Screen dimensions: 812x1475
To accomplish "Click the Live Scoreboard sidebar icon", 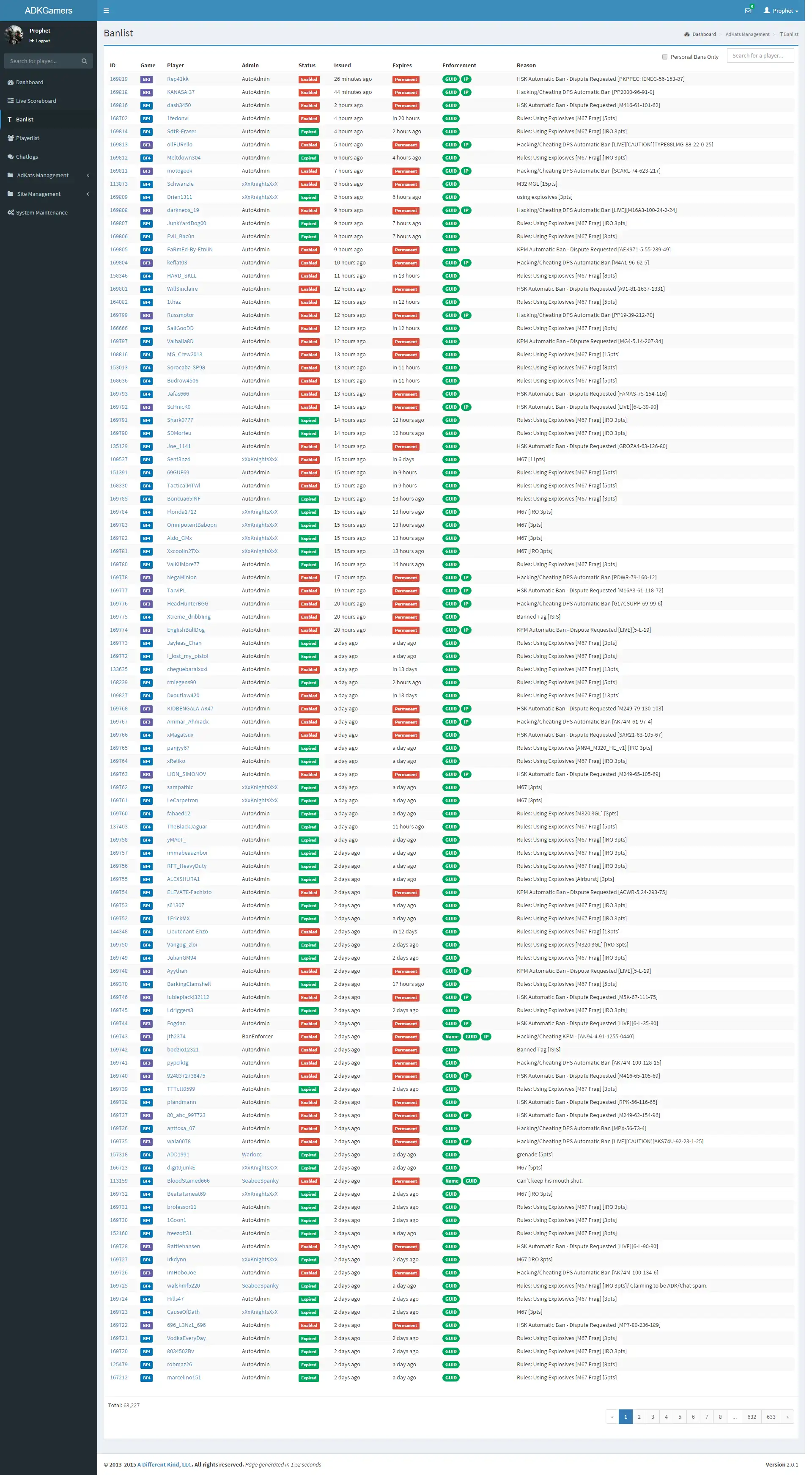I will 11,100.
